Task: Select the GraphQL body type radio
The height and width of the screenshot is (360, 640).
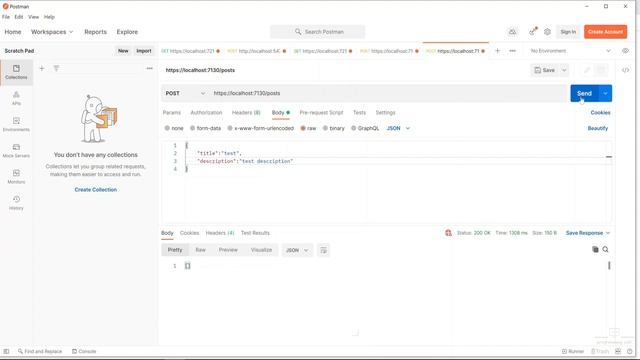Action: coord(353,128)
